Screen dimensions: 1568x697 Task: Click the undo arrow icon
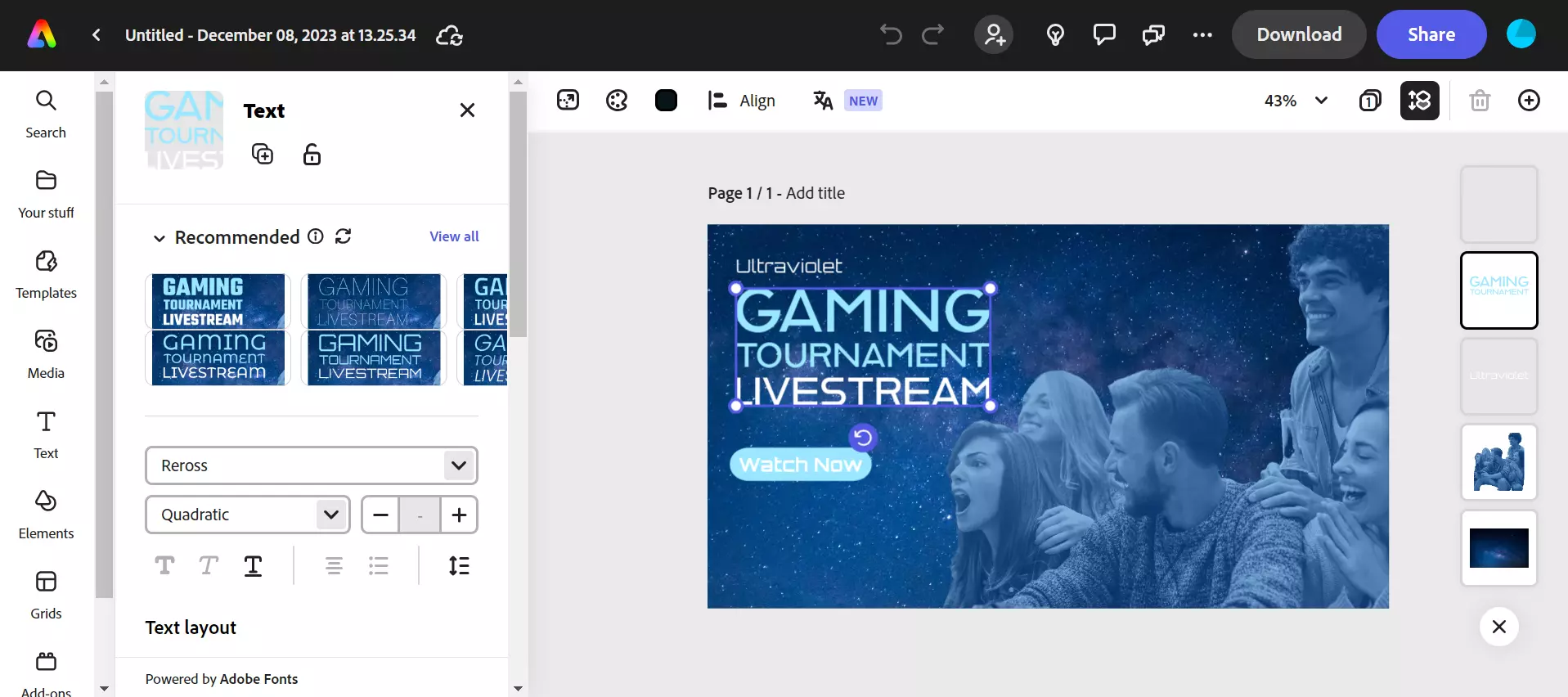click(x=891, y=34)
